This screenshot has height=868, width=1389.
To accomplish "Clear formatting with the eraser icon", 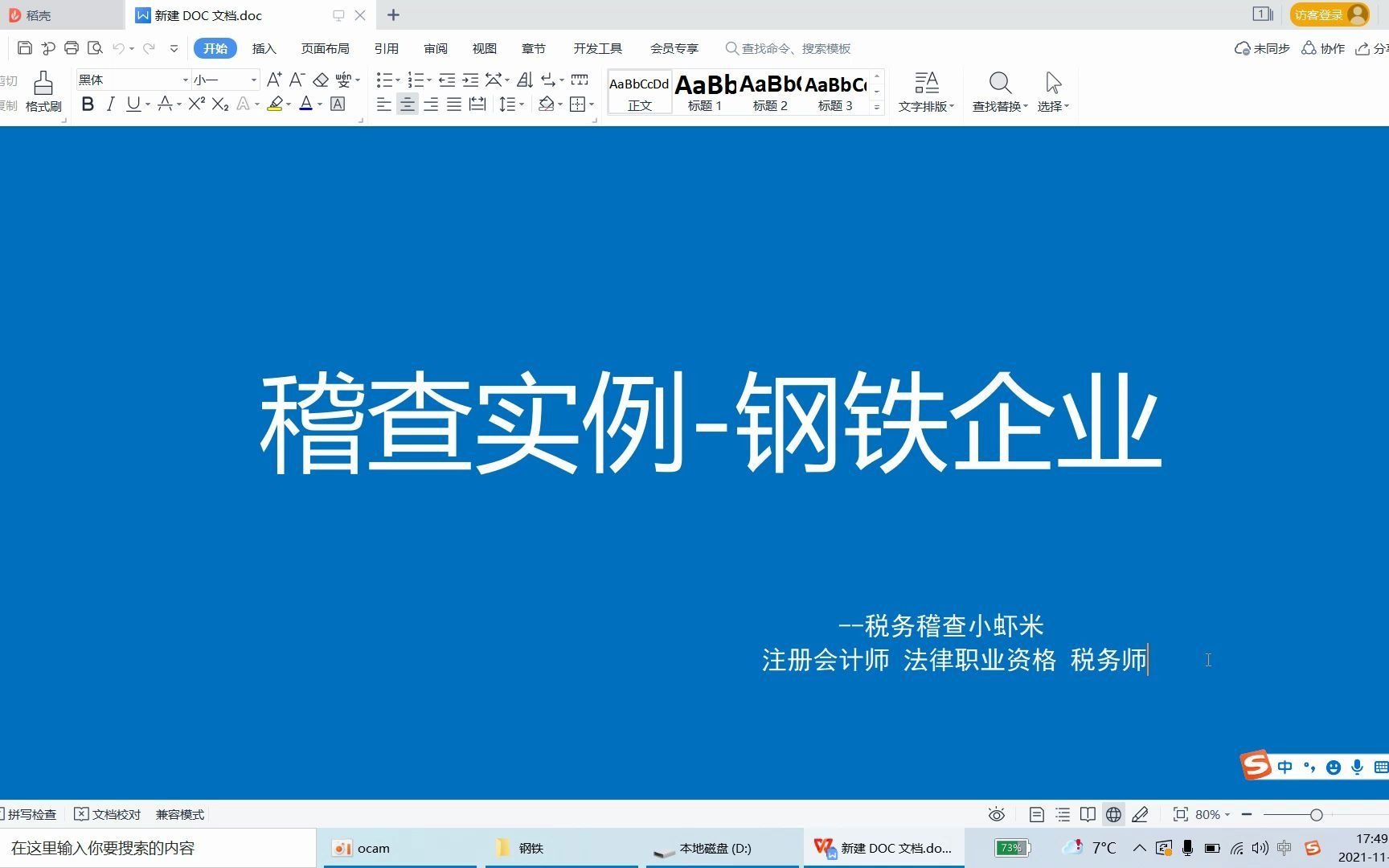I will (321, 80).
